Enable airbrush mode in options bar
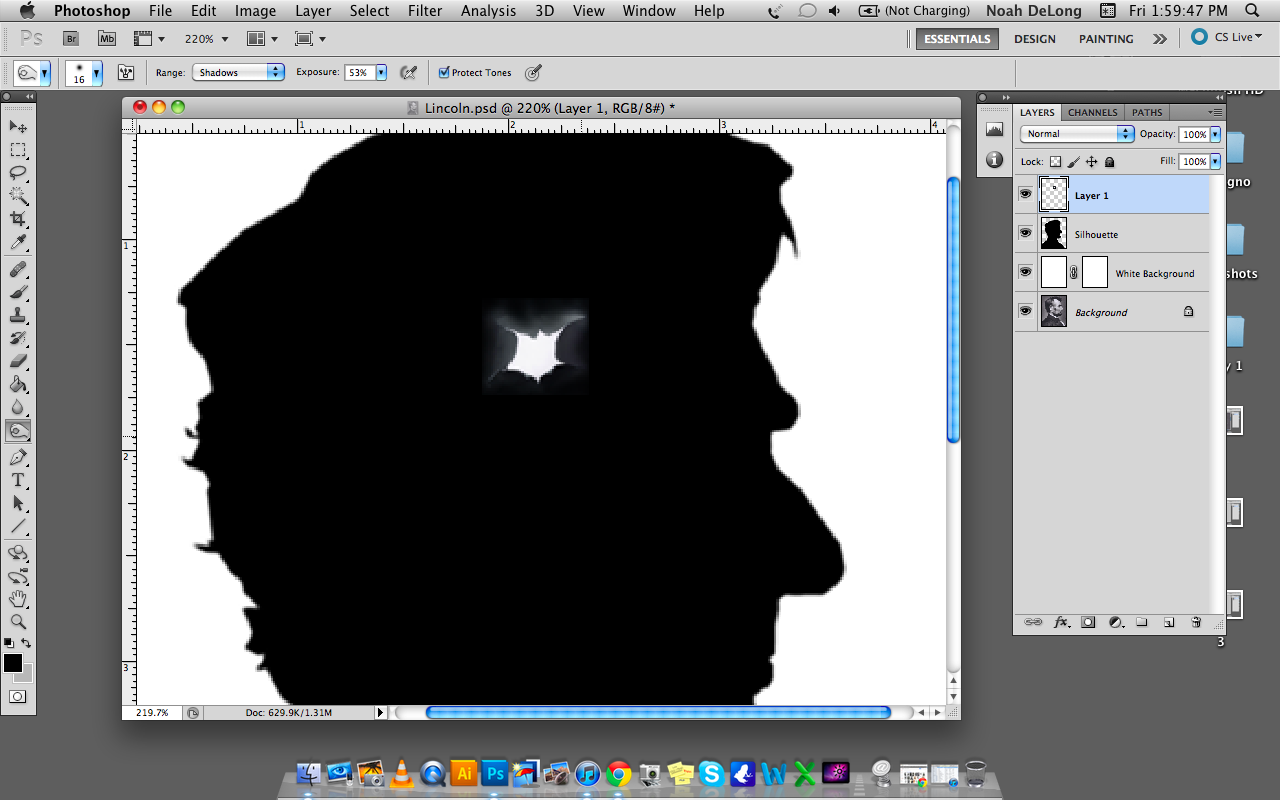1280x800 pixels. 408,73
